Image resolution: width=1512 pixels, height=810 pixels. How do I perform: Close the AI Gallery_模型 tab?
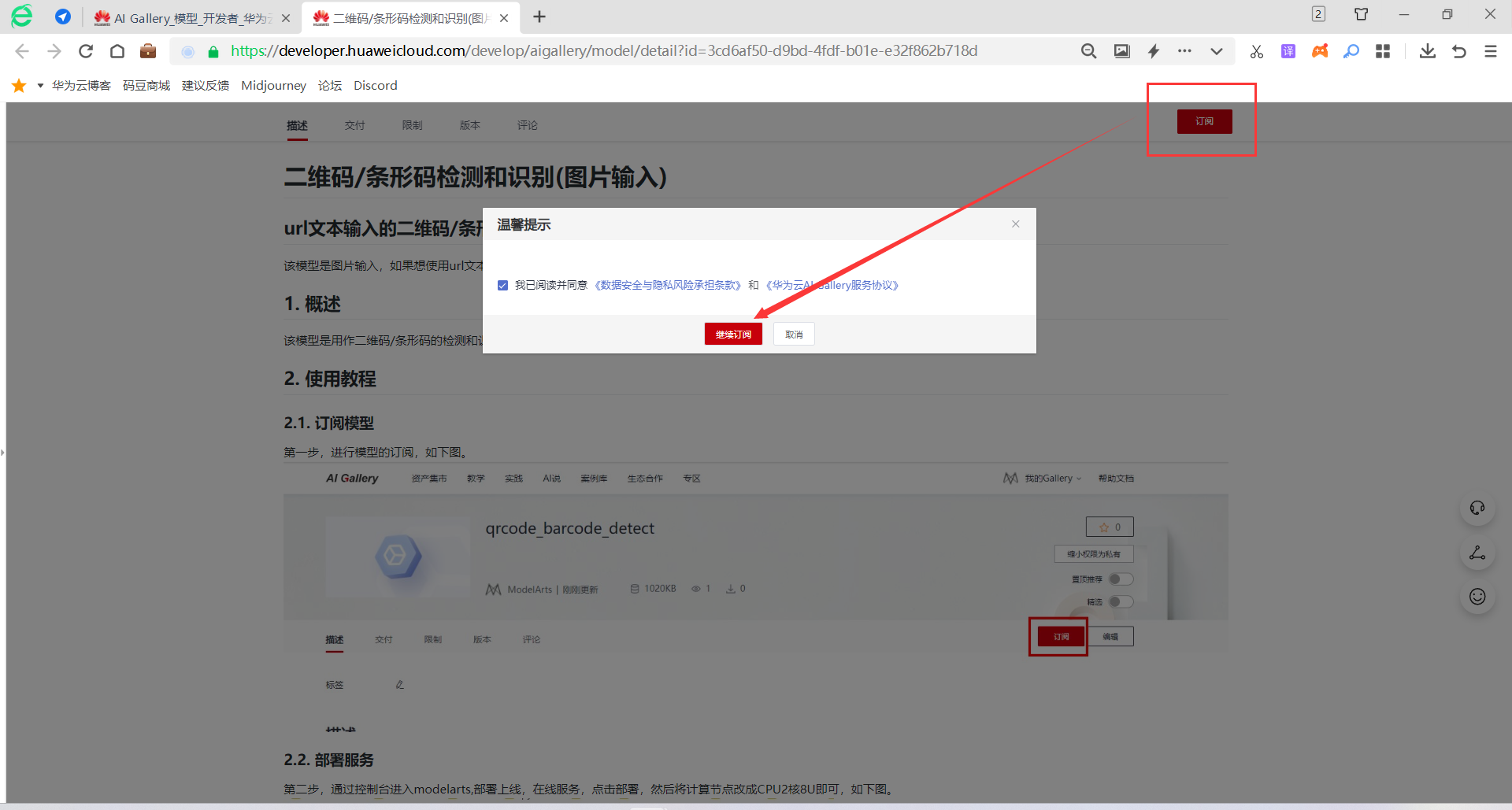[x=286, y=18]
